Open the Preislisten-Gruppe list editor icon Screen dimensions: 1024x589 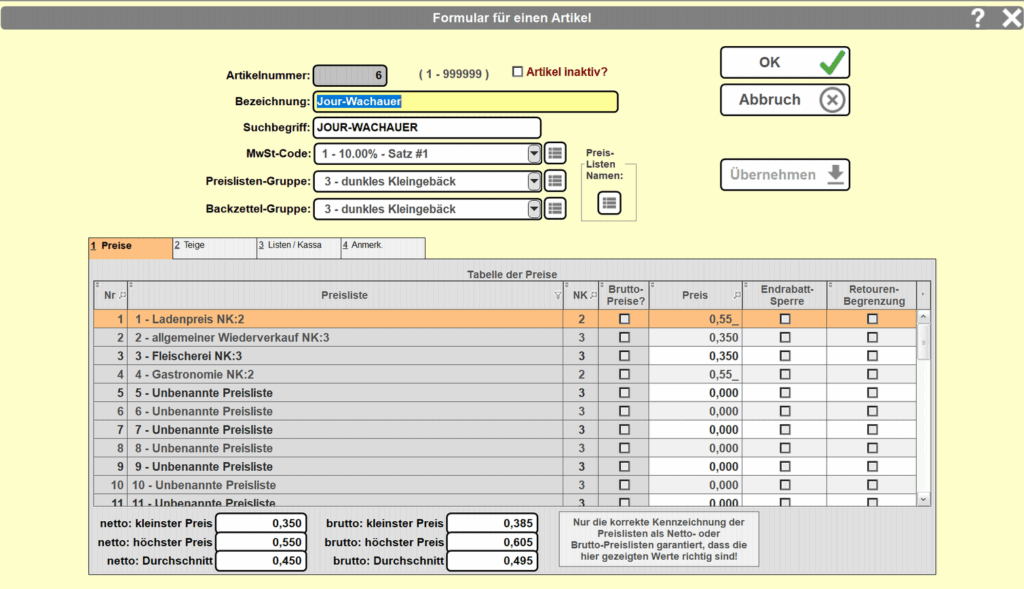coord(555,181)
